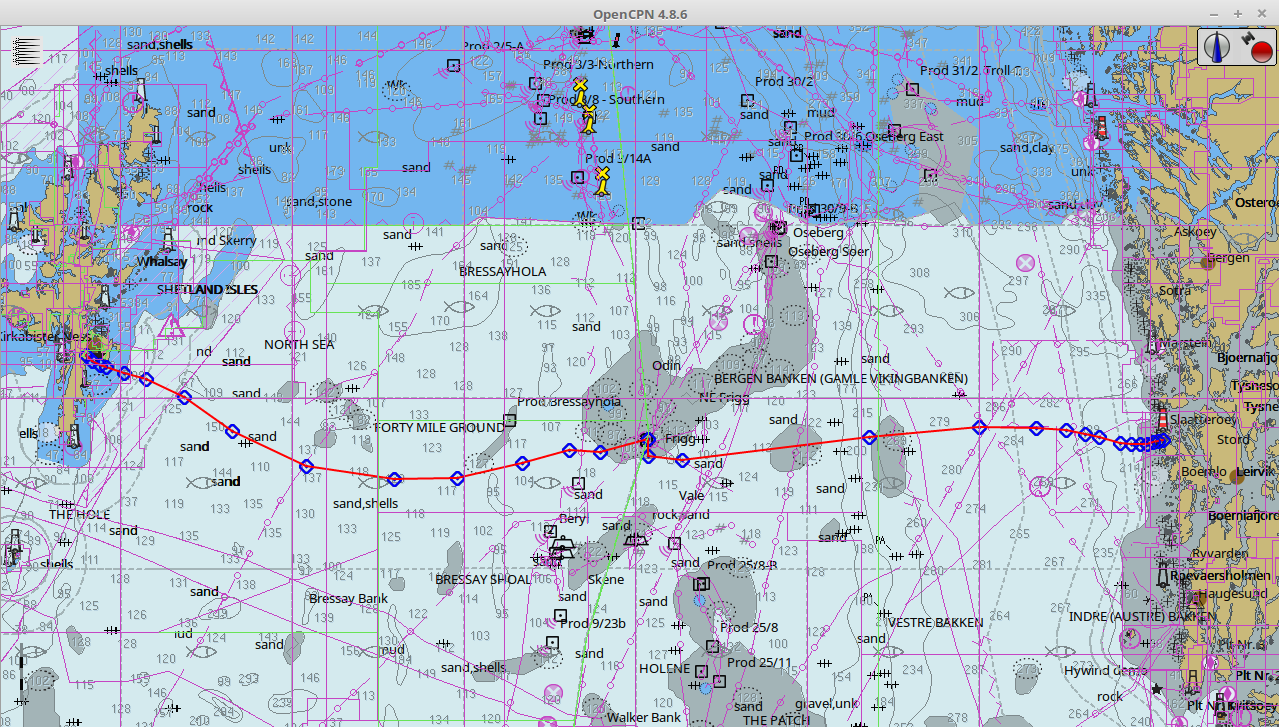Click the square platform symbol at Prod Bressayhola
The image size is (1279, 727).
pyautogui.click(x=509, y=420)
